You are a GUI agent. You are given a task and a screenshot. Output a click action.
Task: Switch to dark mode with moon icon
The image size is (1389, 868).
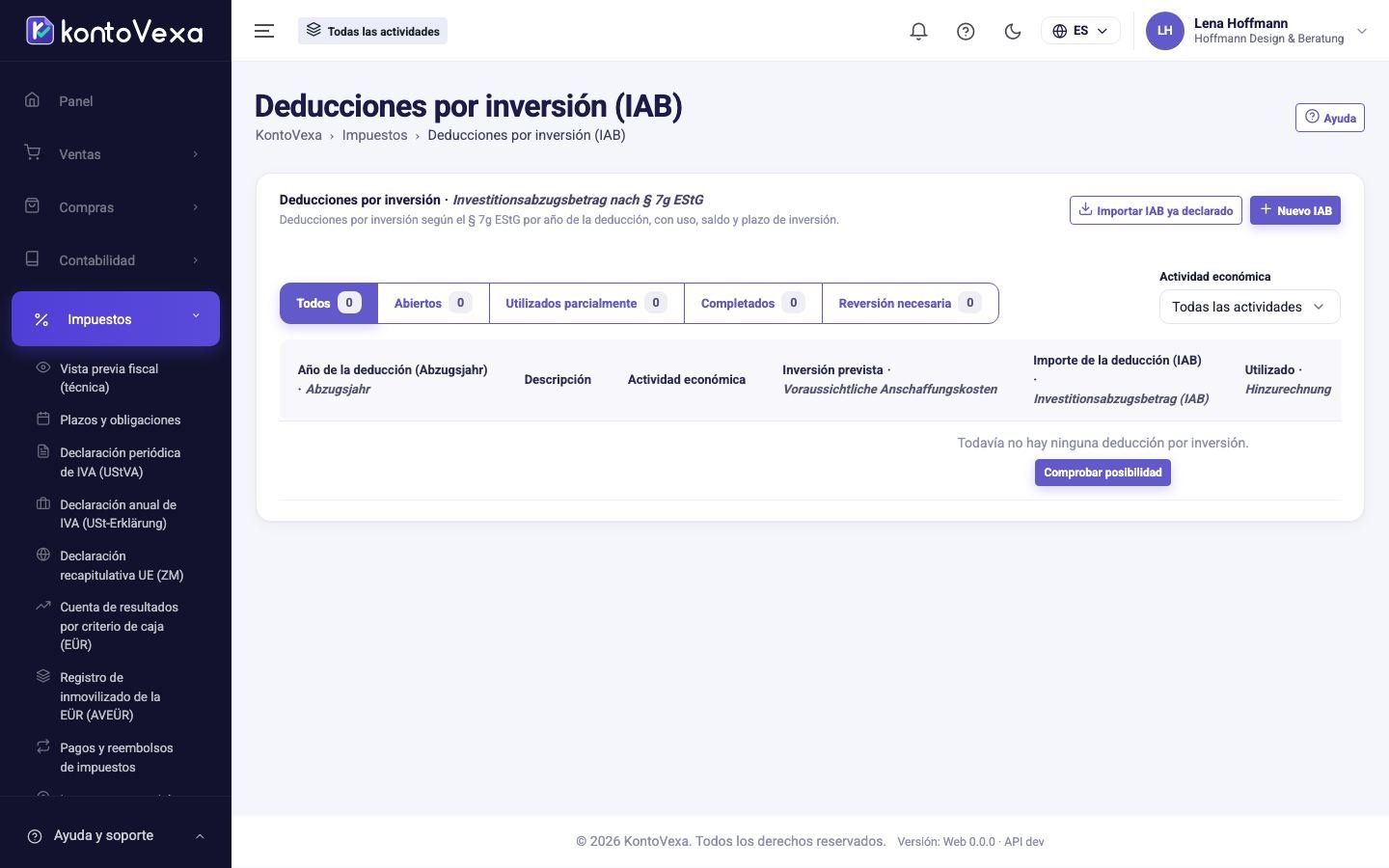coord(1013,31)
